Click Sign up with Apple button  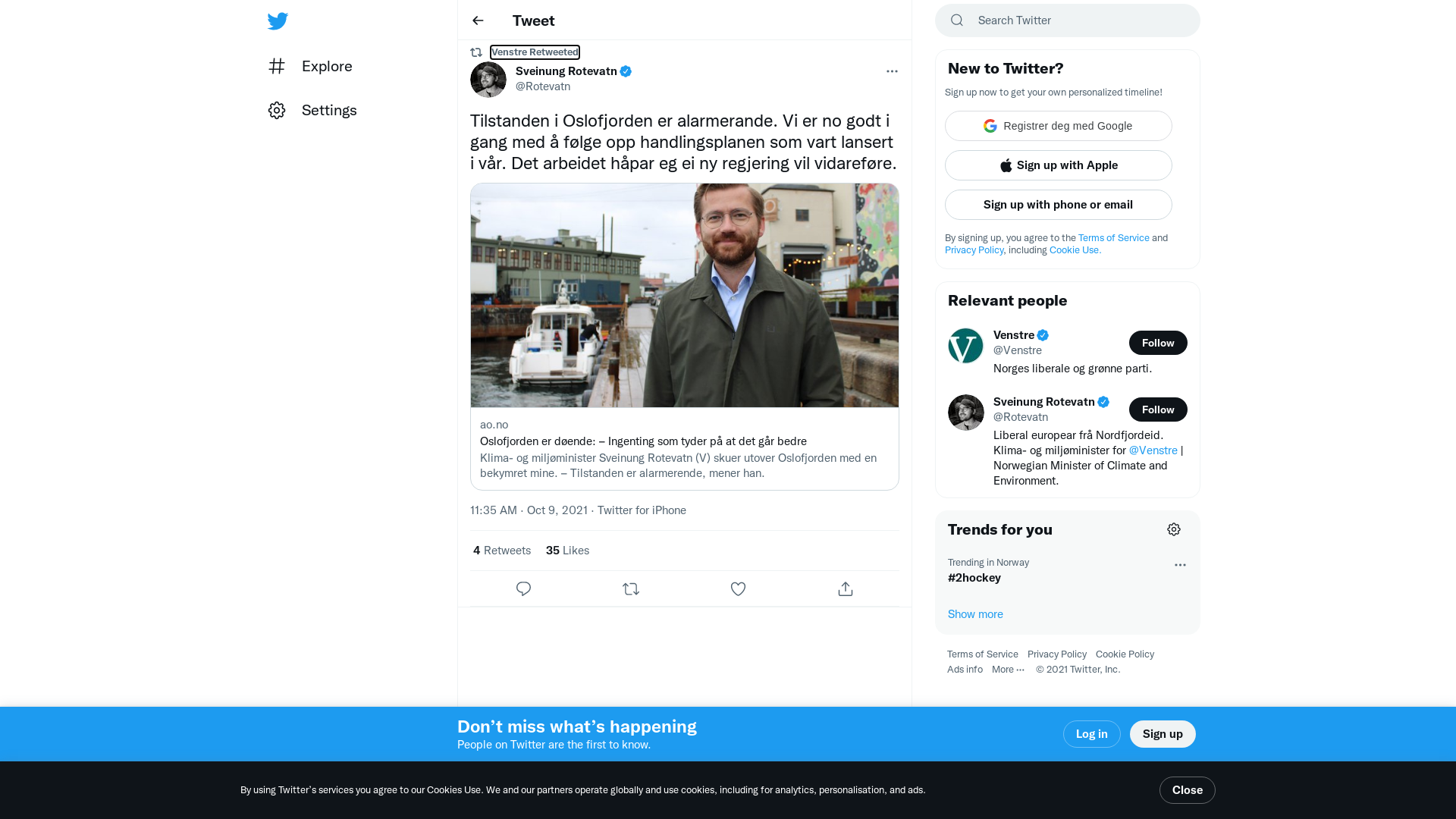click(x=1059, y=165)
